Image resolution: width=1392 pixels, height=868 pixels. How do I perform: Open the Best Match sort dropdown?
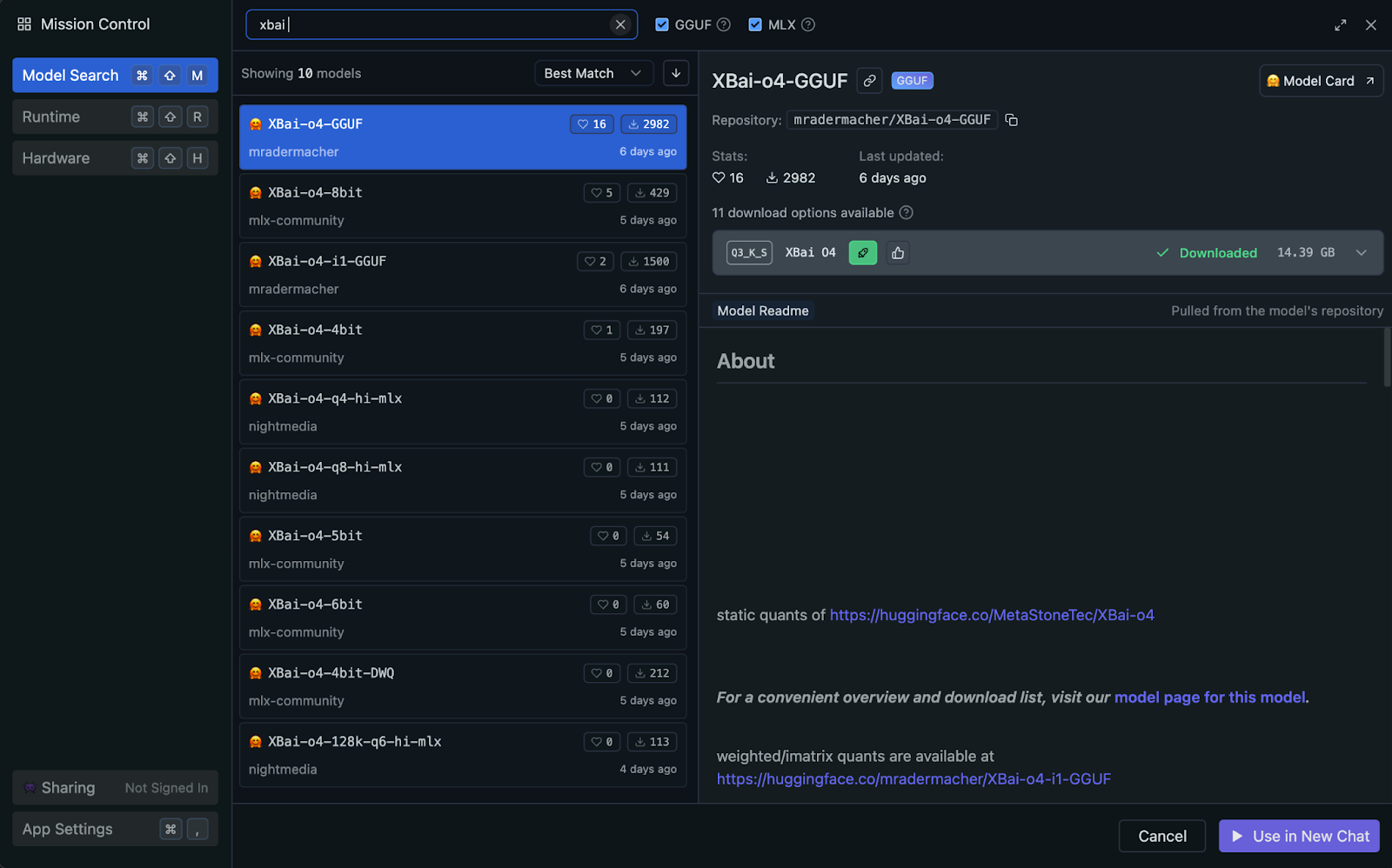(x=592, y=73)
